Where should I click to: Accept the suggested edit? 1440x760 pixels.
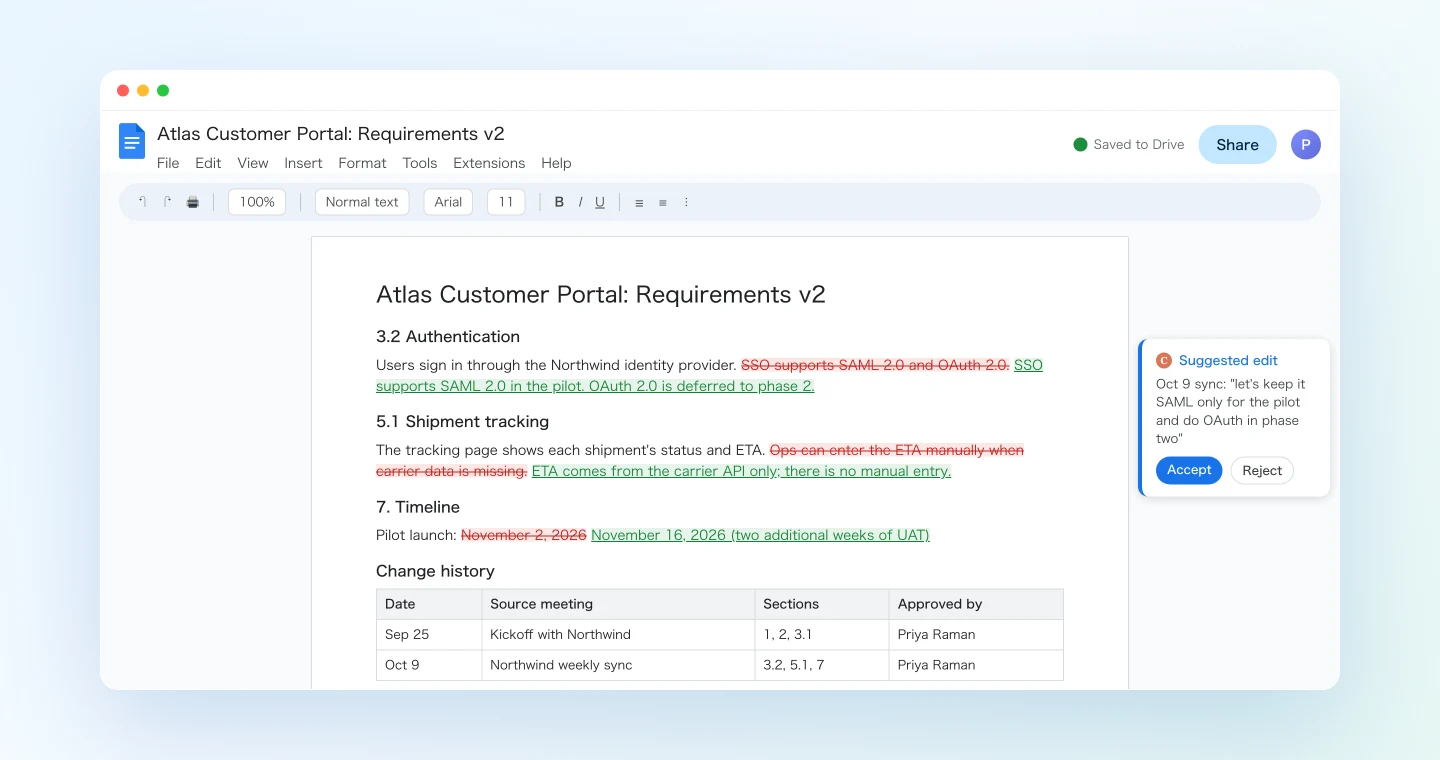pyautogui.click(x=1189, y=470)
